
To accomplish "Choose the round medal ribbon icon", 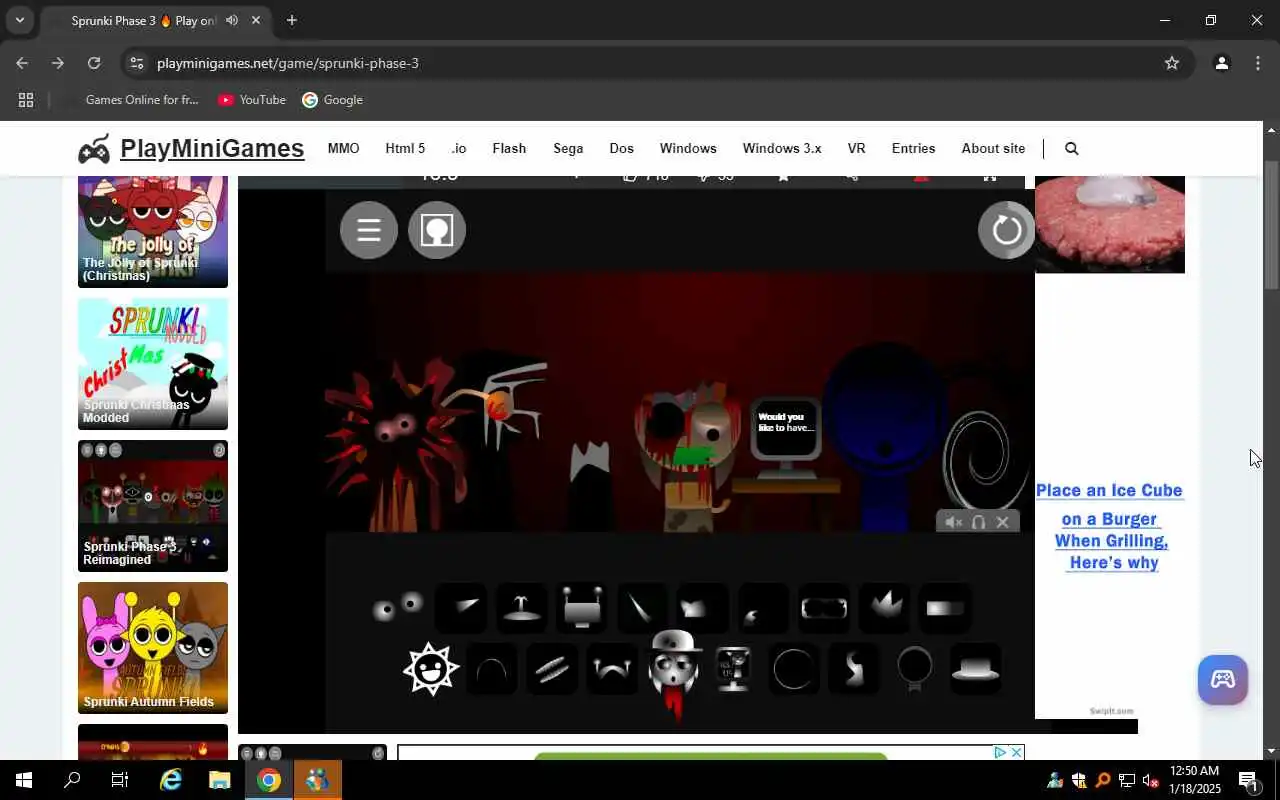I will [914, 669].
